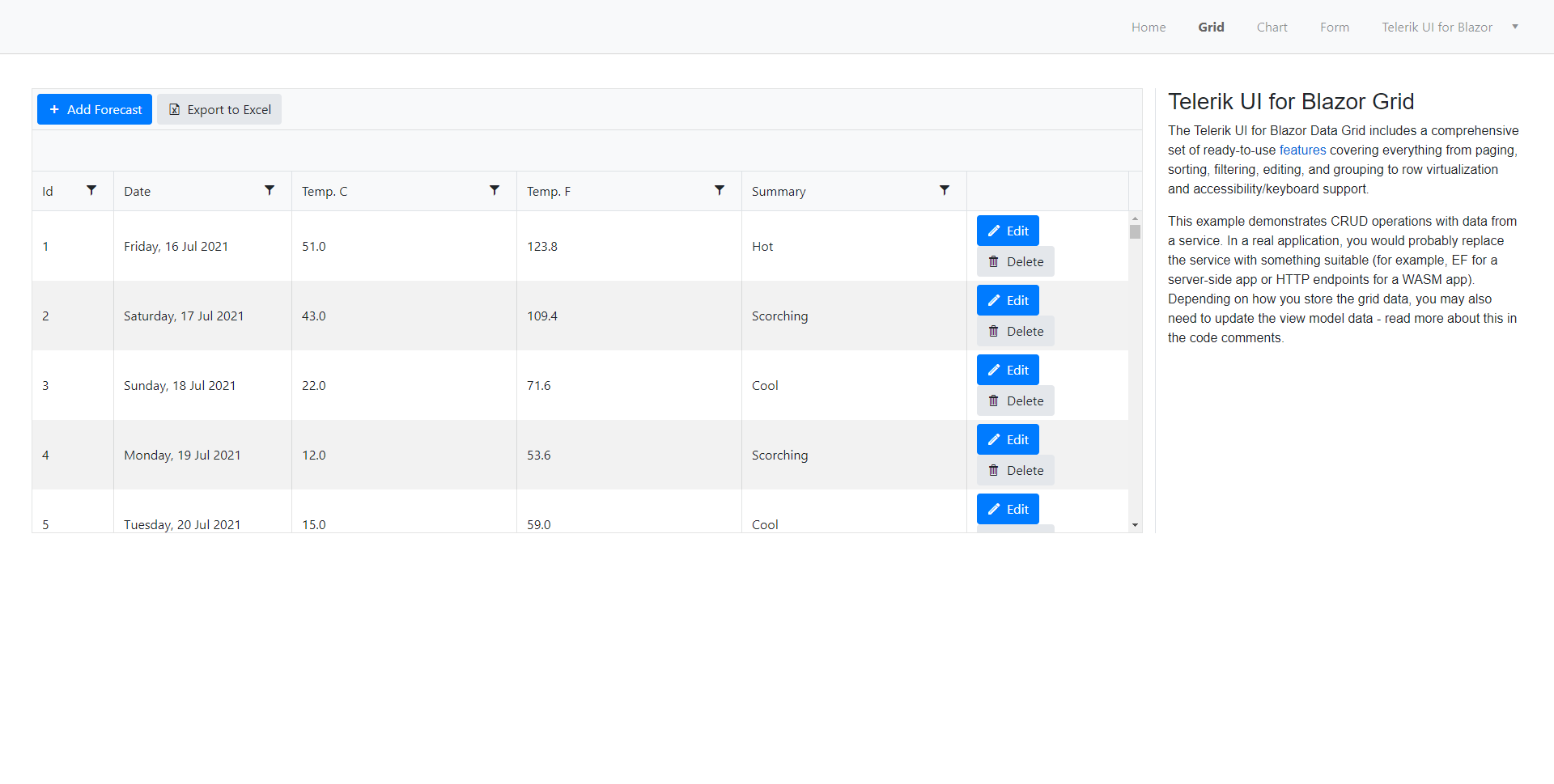
Task: Edit the Saturday, 17 Jul 2021 row
Action: (x=1008, y=300)
